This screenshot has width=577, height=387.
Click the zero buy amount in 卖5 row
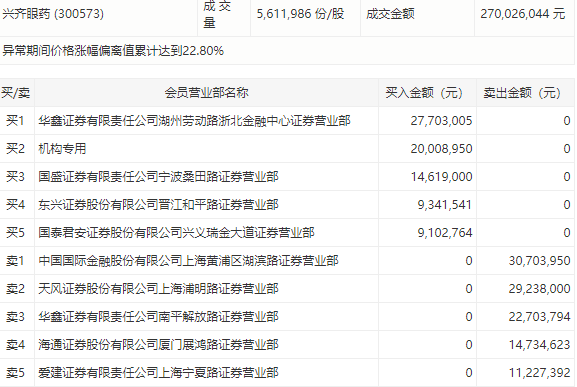(x=468, y=373)
